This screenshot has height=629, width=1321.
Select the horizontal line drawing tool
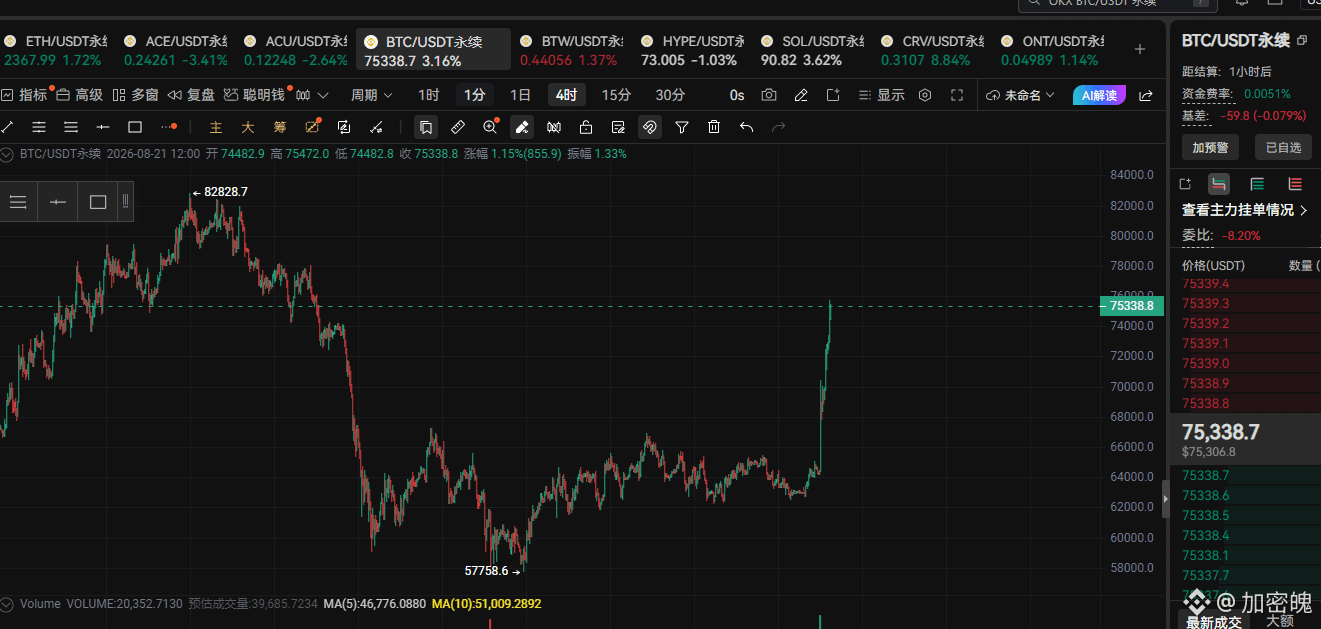pyautogui.click(x=103, y=127)
